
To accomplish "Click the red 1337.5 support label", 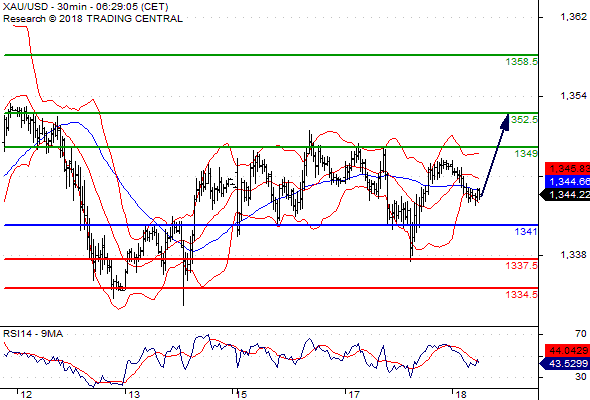I will coord(522,265).
